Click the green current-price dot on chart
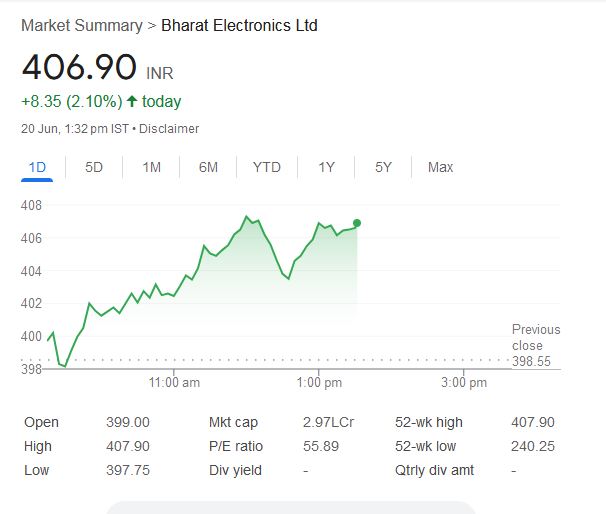This screenshot has height=514, width=606. point(357,223)
